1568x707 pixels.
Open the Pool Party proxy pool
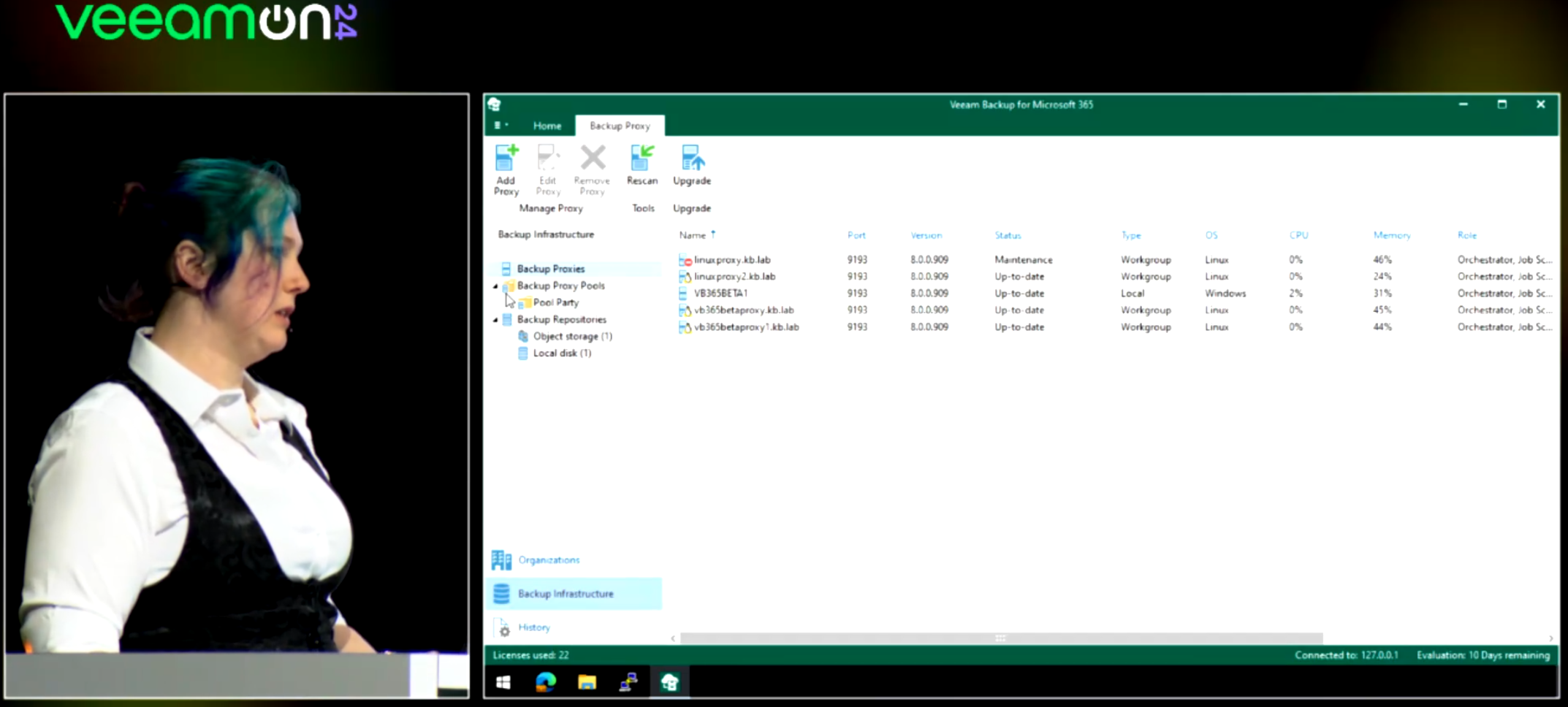[556, 302]
